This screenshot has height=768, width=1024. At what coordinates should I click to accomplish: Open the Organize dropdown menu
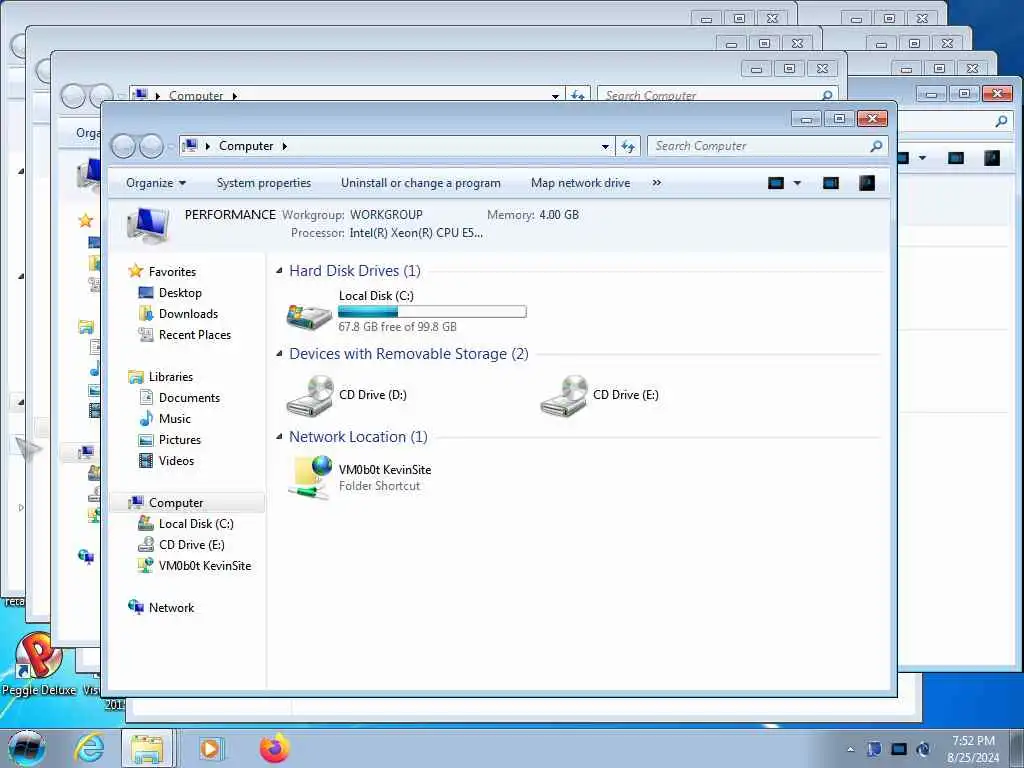(x=155, y=183)
